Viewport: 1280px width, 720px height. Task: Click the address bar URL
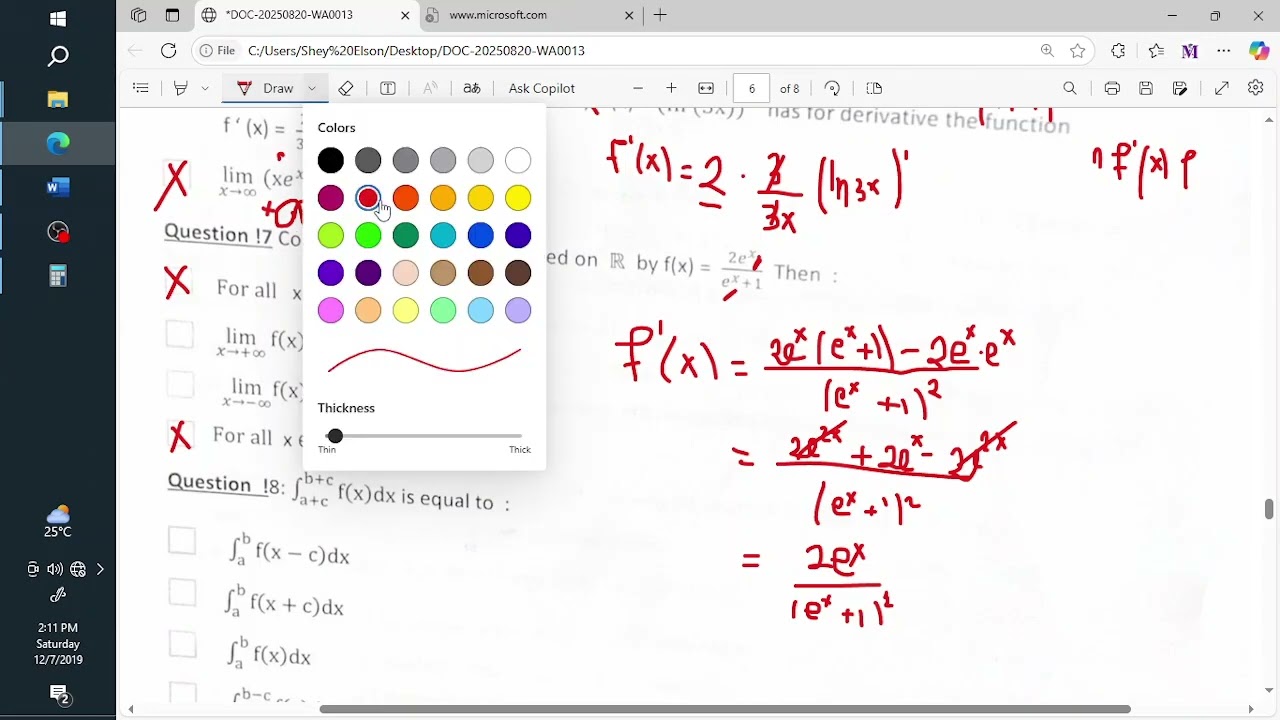click(x=416, y=50)
